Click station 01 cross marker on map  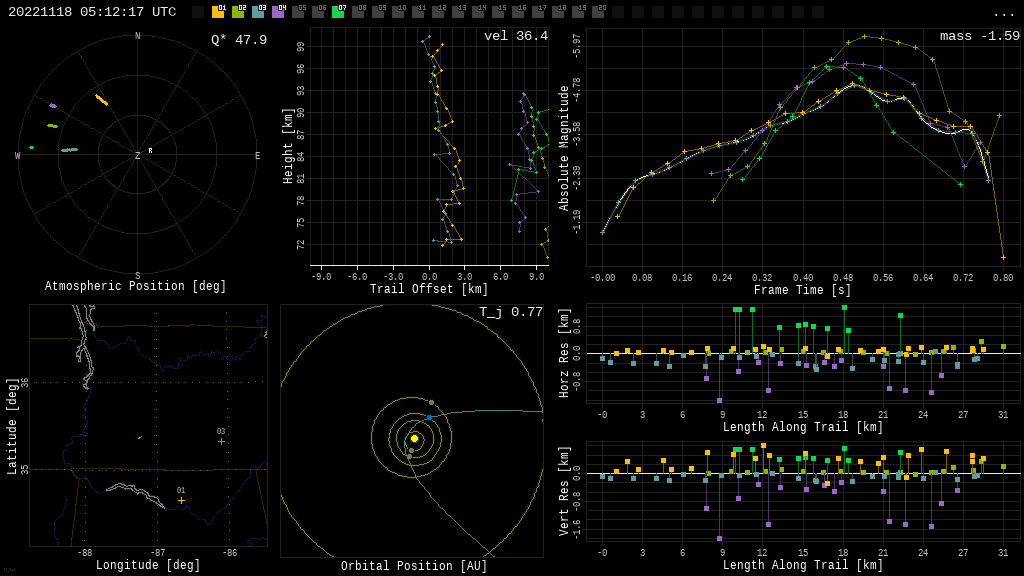[x=181, y=500]
